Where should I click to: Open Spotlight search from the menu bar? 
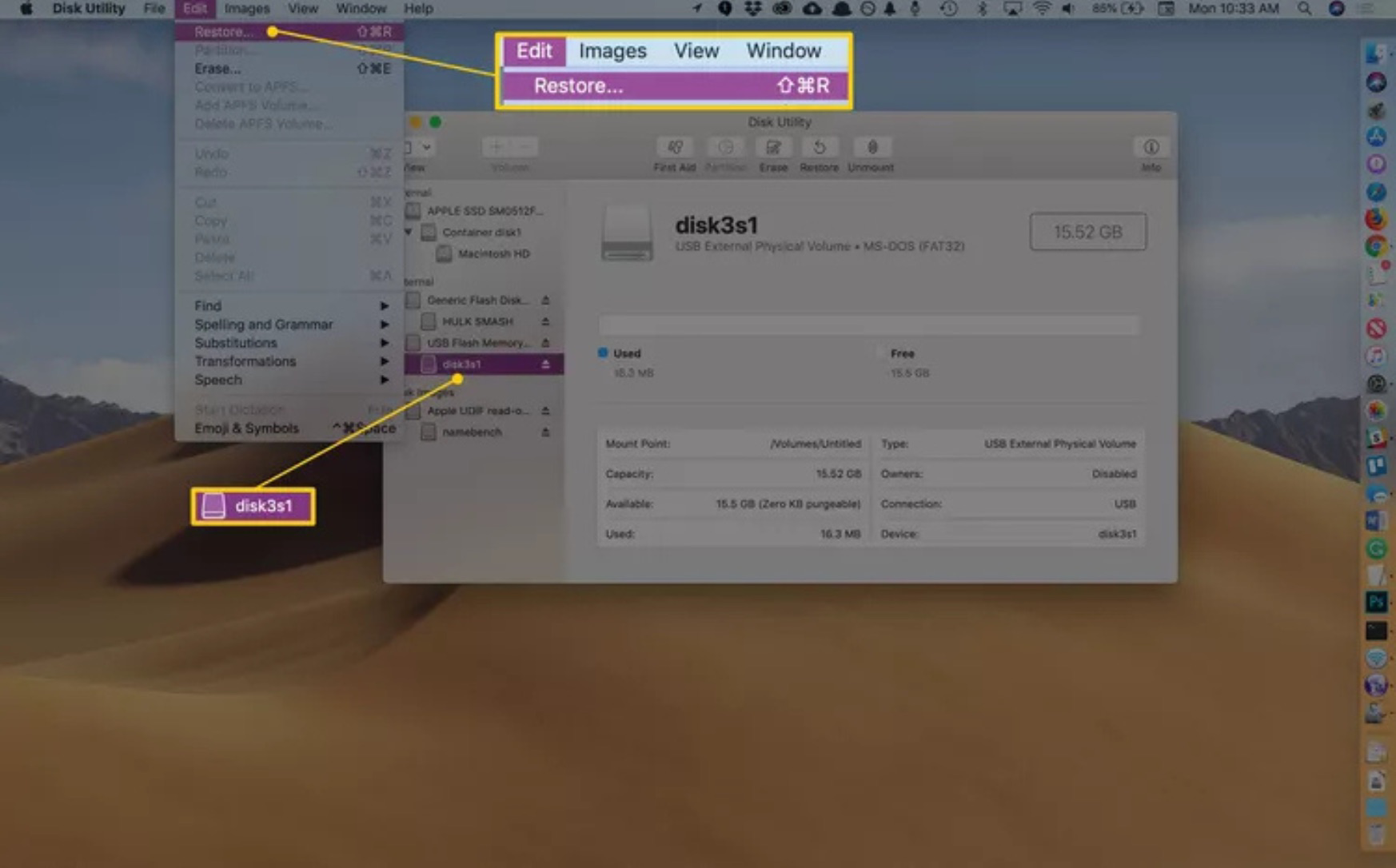point(1302,9)
